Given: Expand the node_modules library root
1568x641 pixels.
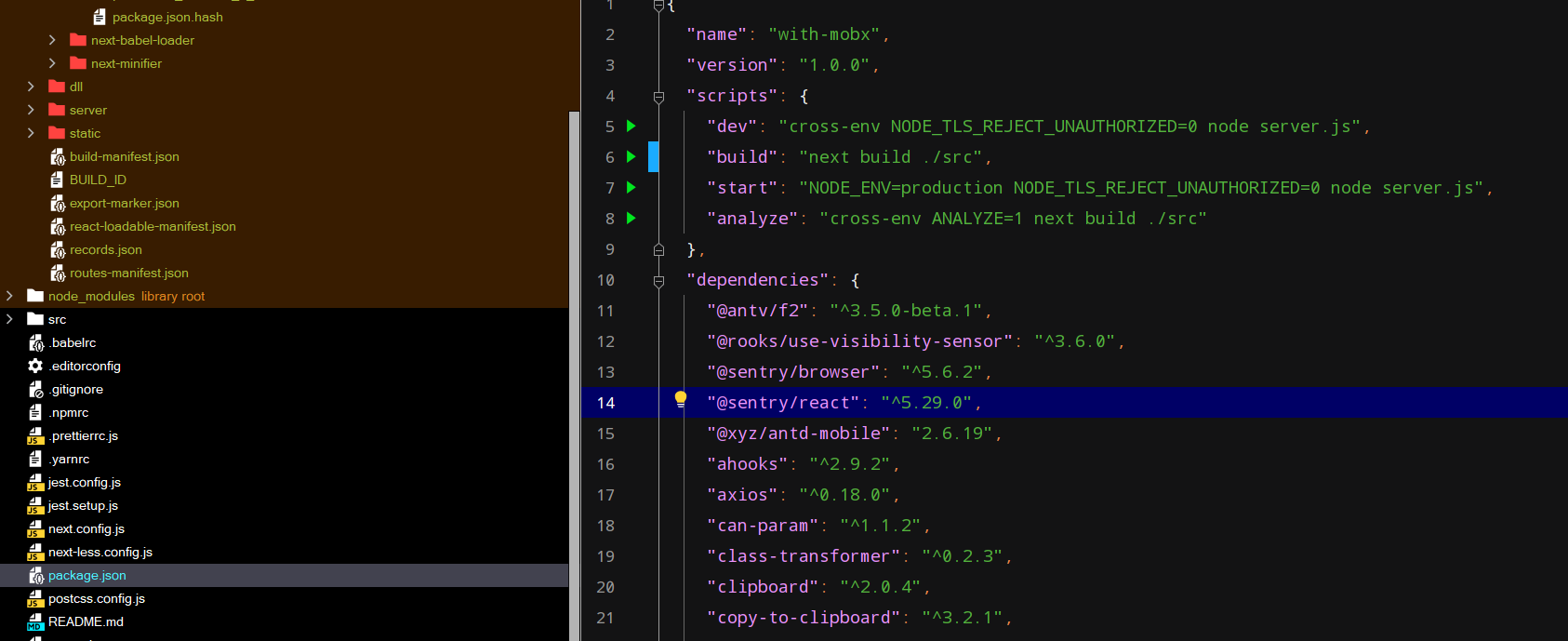Looking at the screenshot, I should (x=9, y=296).
